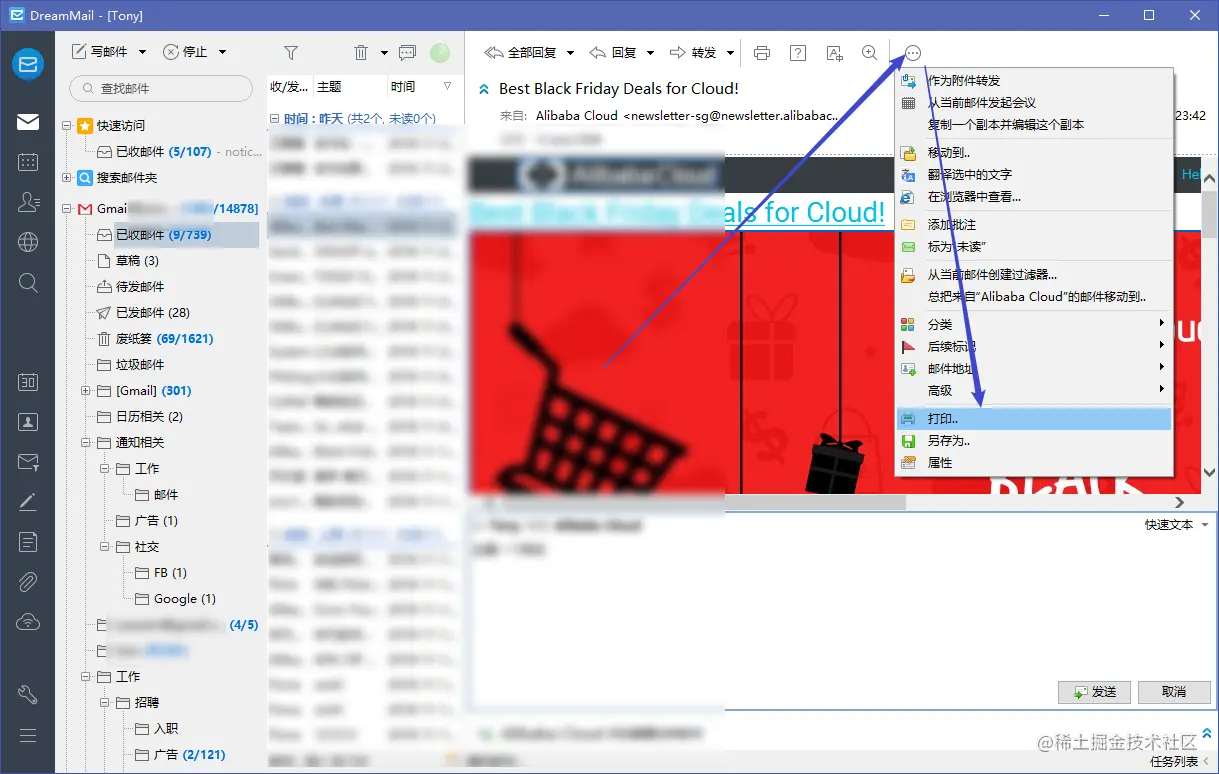
Task: Open the hamburger menu at sidebar bottom
Action: (28, 735)
